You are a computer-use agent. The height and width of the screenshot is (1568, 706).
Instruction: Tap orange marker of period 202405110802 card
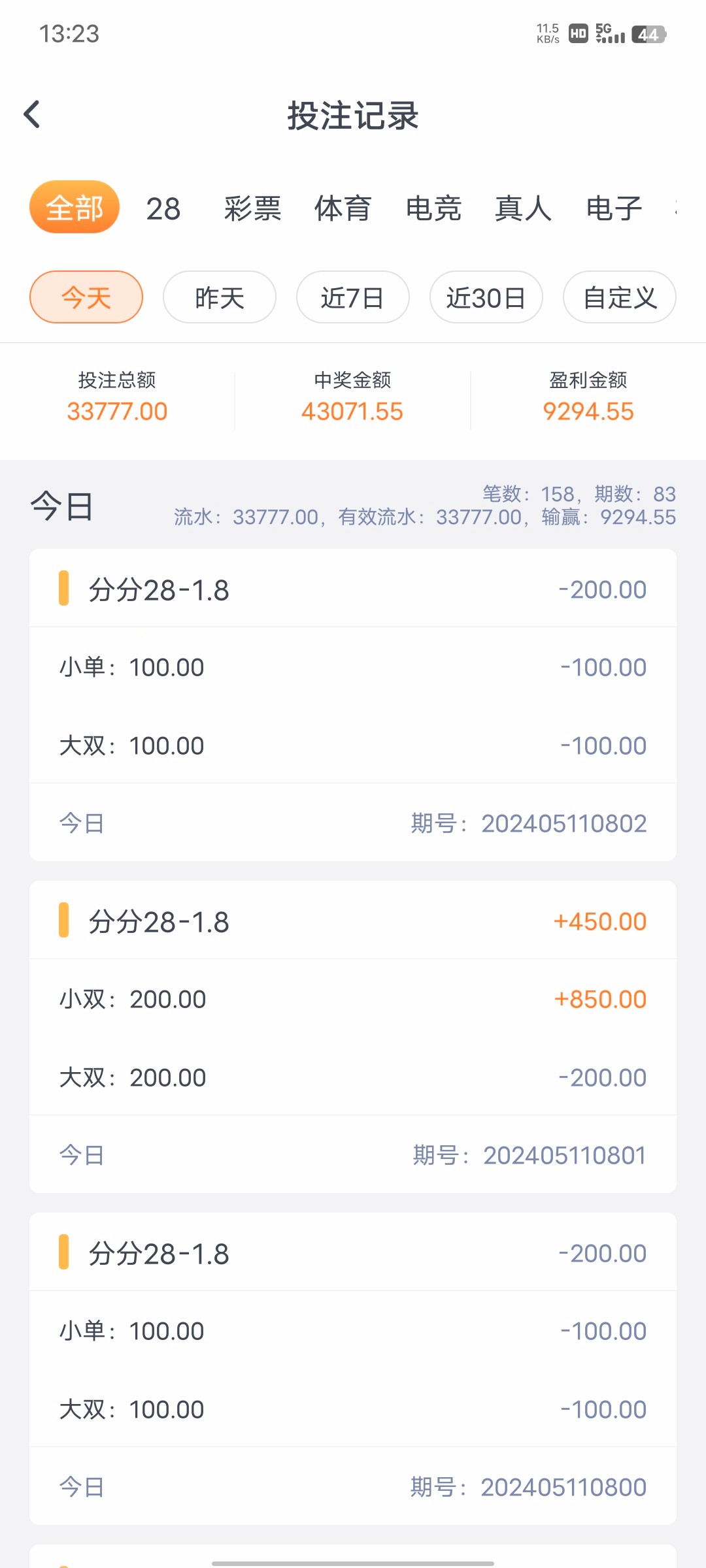tap(63, 588)
